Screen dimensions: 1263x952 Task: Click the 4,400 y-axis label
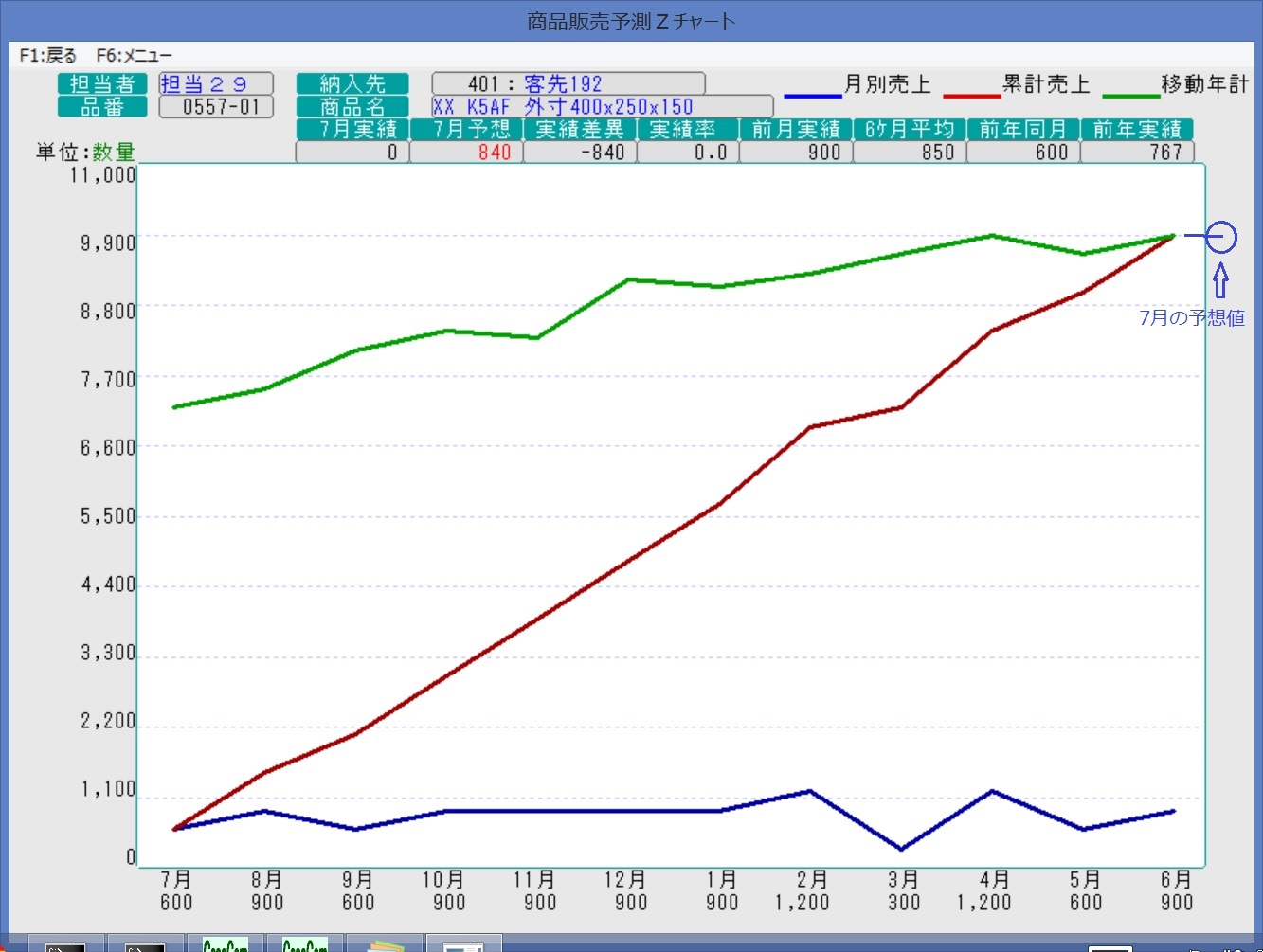pos(108,584)
